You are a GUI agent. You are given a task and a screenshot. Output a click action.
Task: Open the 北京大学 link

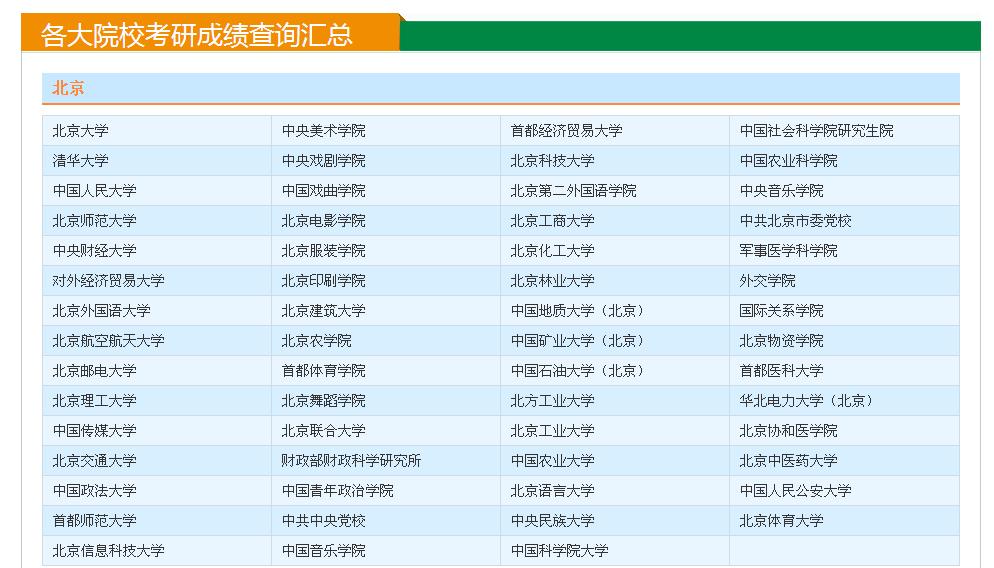tap(81, 131)
